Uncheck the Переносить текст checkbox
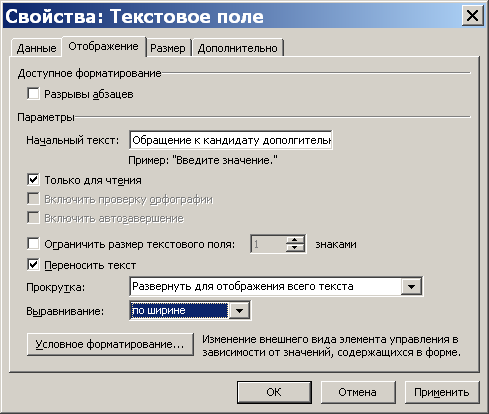Image resolution: width=489 pixels, height=414 pixels. (33, 265)
